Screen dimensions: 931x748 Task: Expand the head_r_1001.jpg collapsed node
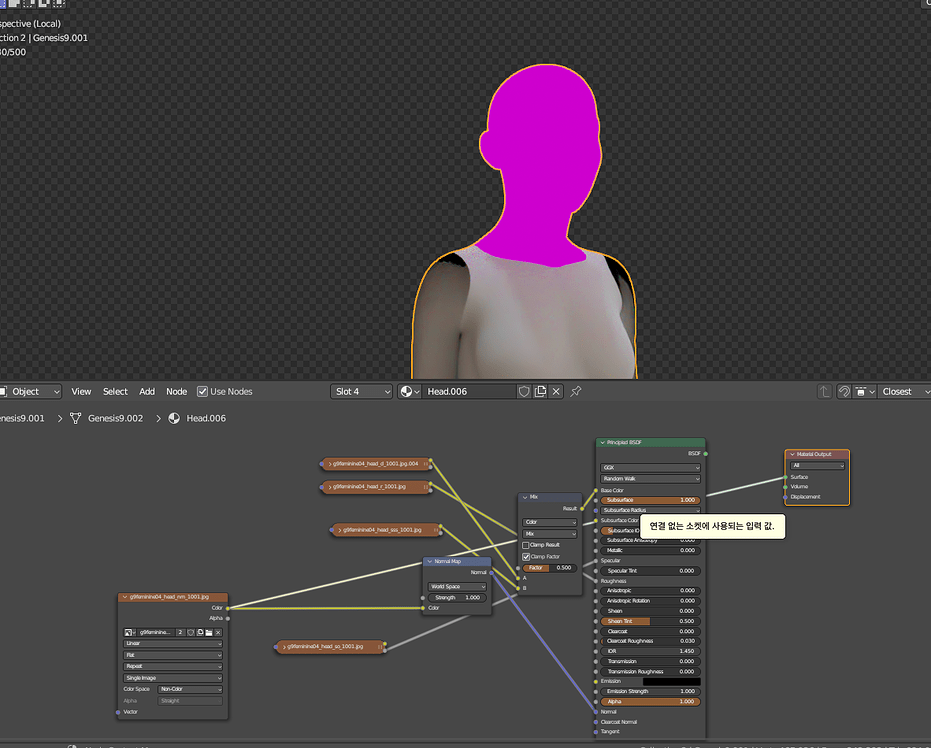click(330, 487)
